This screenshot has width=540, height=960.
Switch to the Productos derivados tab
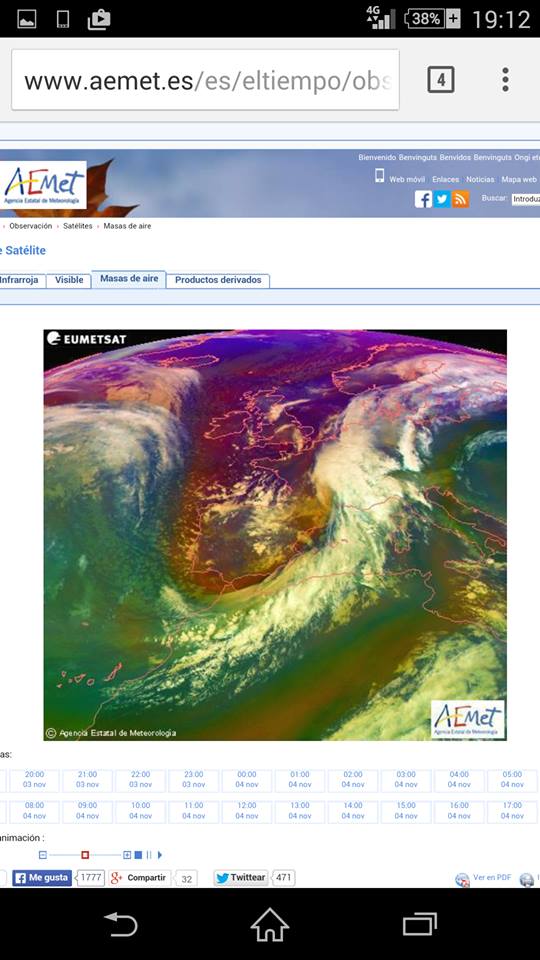pos(218,280)
